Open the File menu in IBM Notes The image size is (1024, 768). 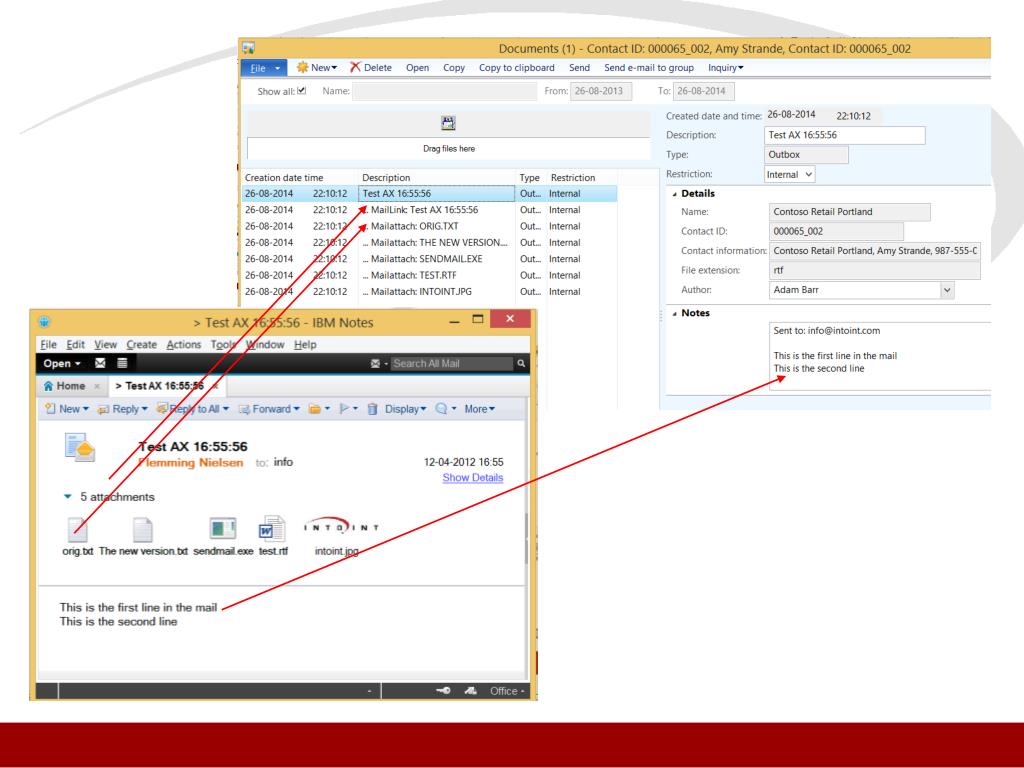click(x=48, y=344)
